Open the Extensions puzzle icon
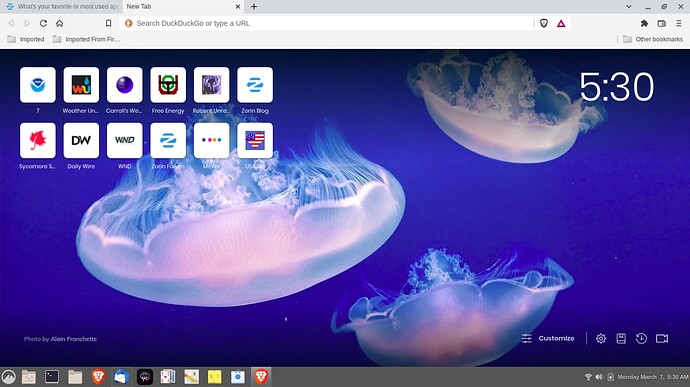This screenshot has height=387, width=690. (x=644, y=23)
